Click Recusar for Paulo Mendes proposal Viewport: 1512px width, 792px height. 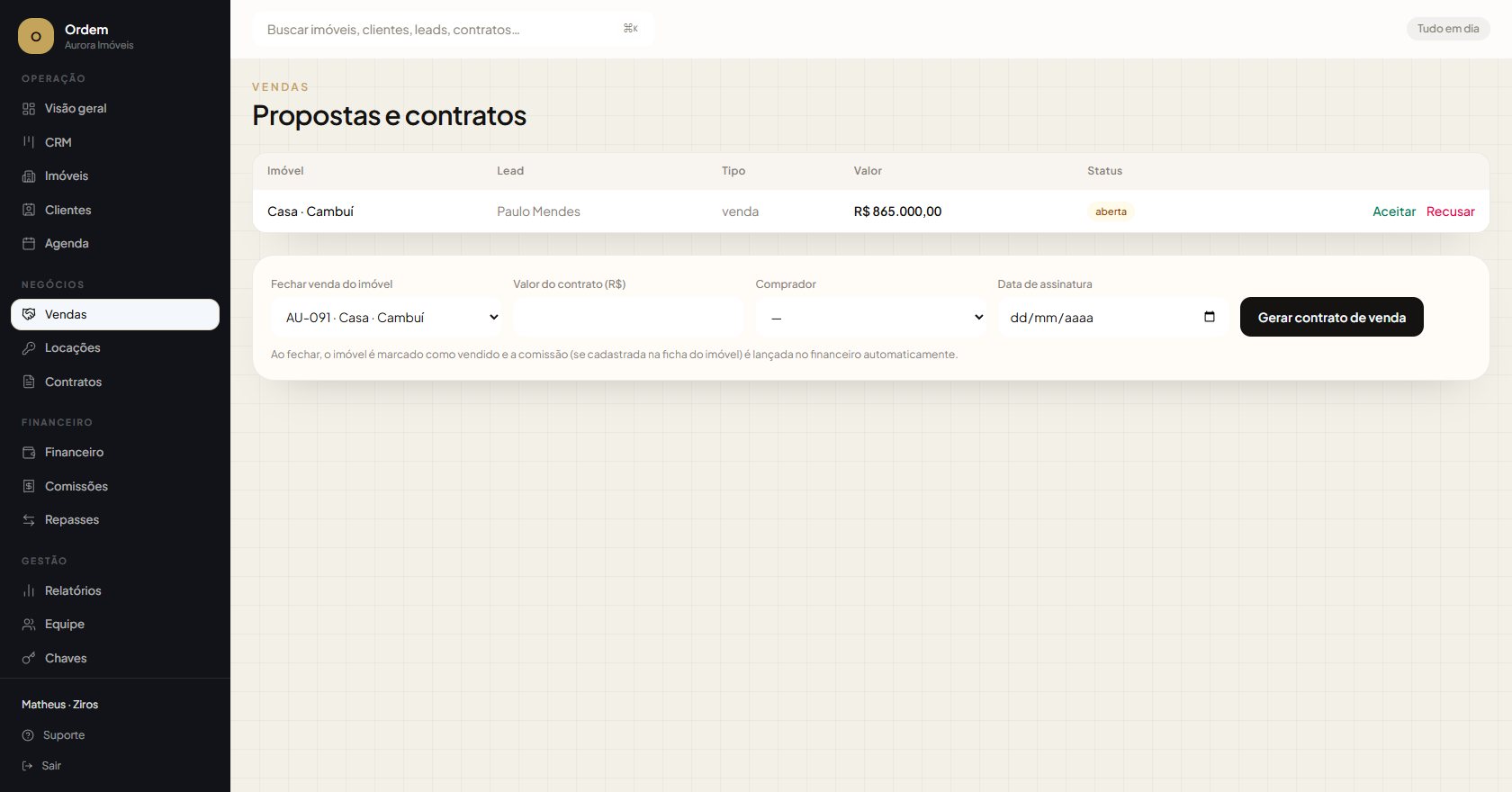pos(1451,211)
